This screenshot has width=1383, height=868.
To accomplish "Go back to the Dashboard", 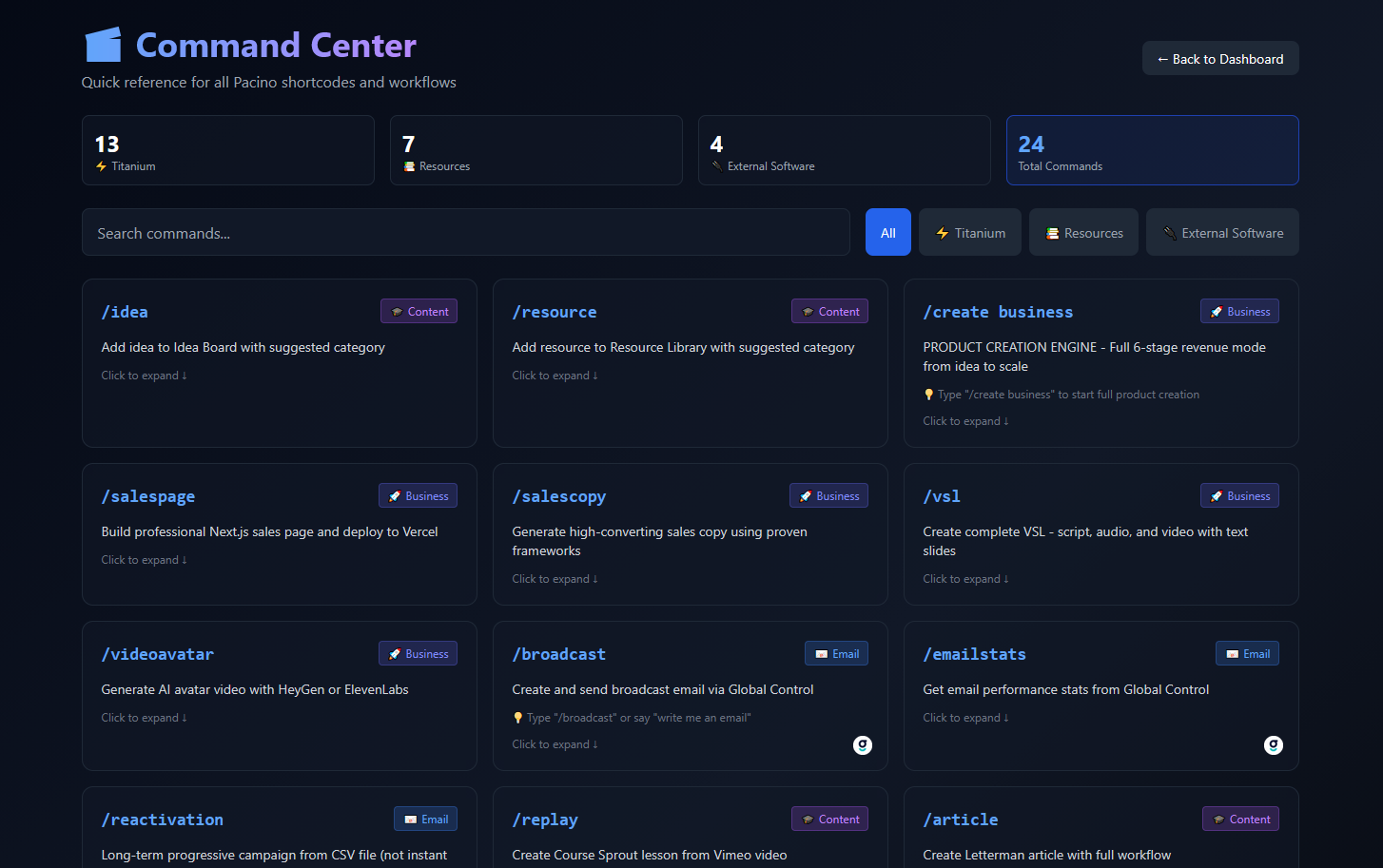I will pyautogui.click(x=1219, y=59).
